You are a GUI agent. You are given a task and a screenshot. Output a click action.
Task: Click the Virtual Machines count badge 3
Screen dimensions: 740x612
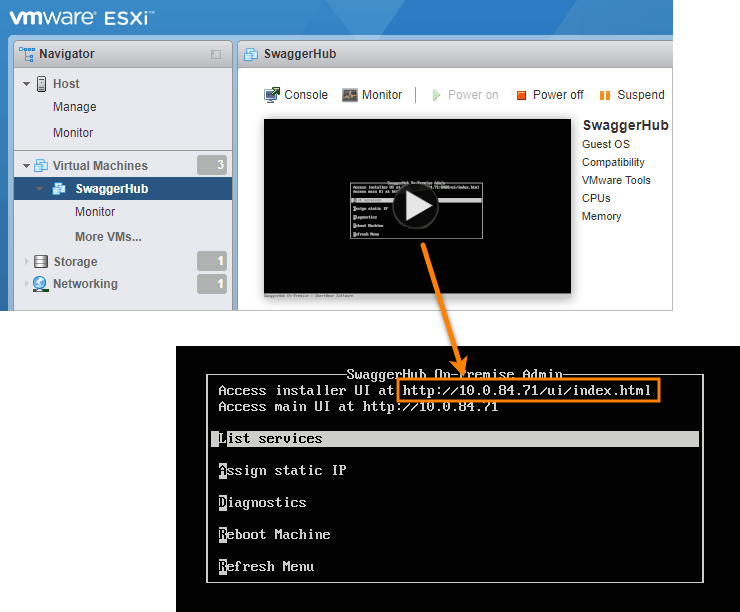click(x=212, y=165)
